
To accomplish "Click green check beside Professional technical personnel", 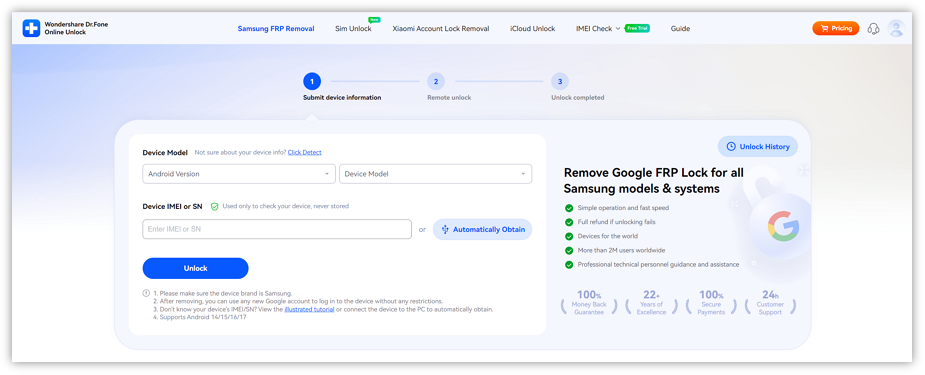I will click(x=569, y=265).
